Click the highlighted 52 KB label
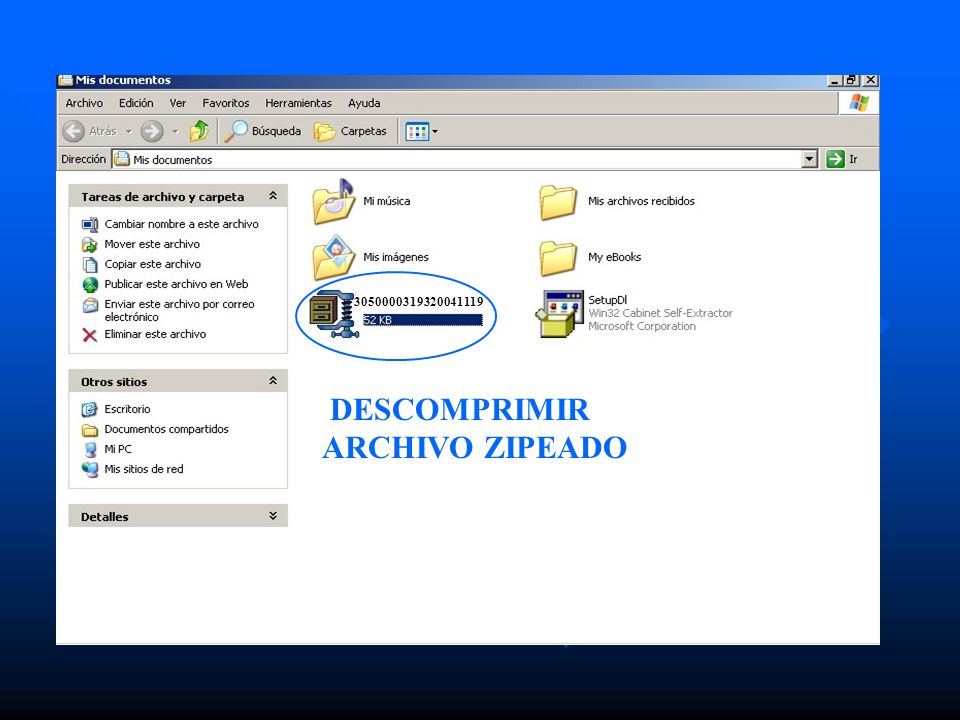Viewport: 960px width, 720px height. pyautogui.click(x=422, y=320)
